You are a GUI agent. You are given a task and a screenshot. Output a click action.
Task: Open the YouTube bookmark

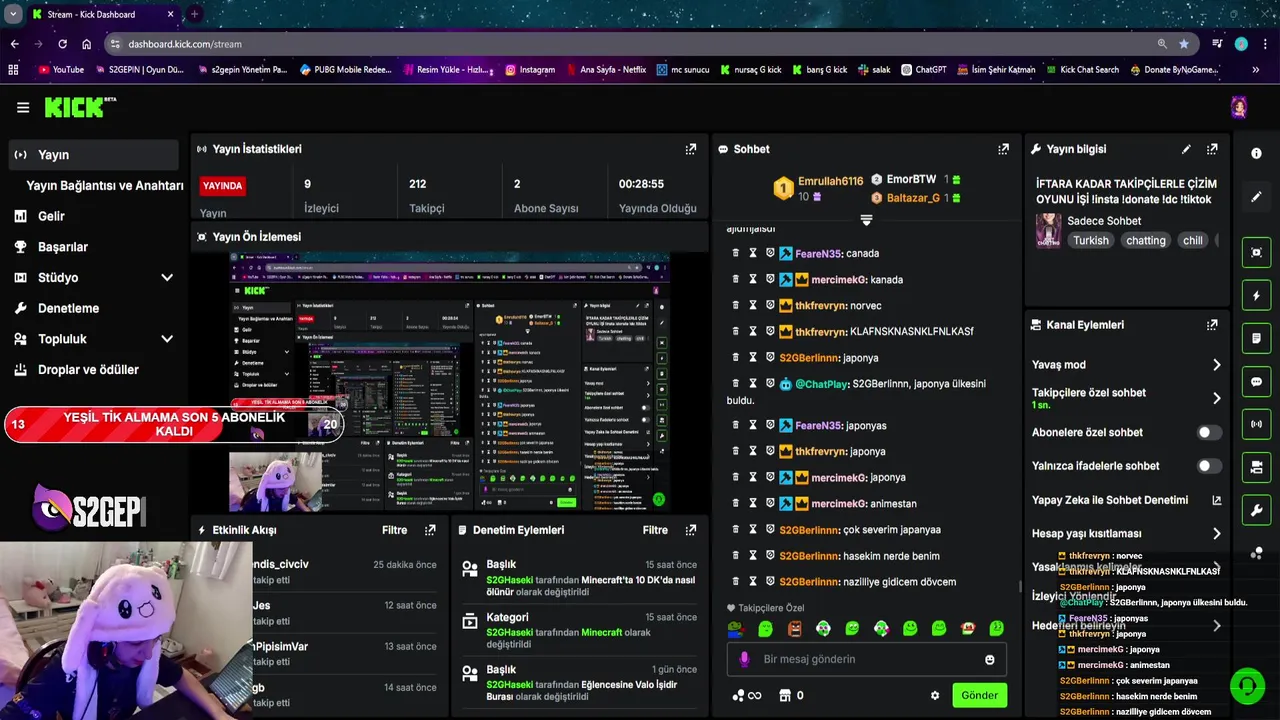60,70
